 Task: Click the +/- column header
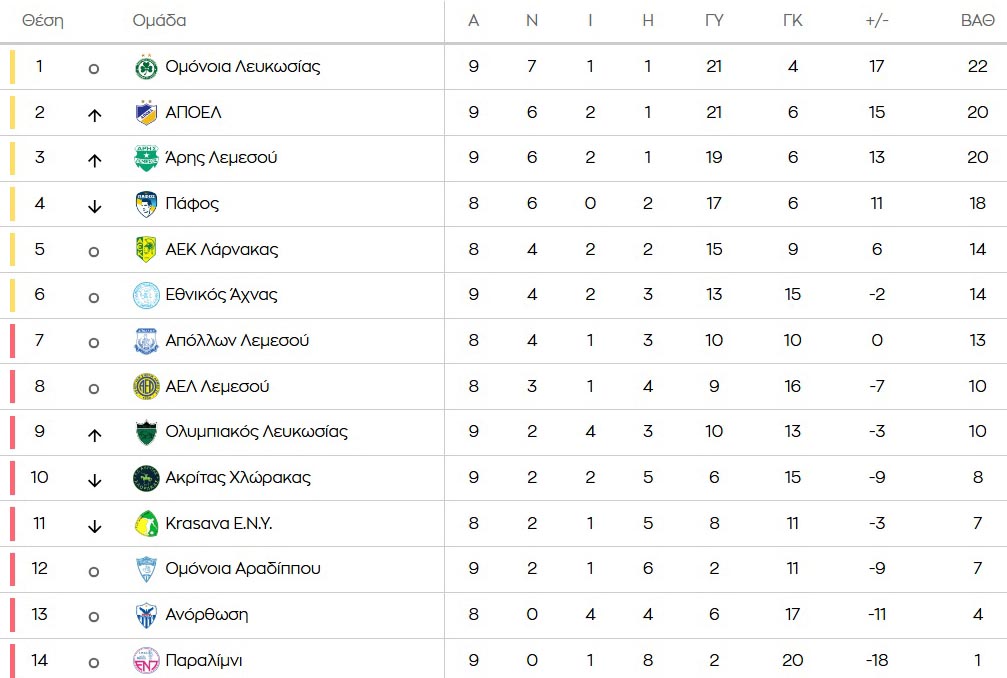pos(877,21)
